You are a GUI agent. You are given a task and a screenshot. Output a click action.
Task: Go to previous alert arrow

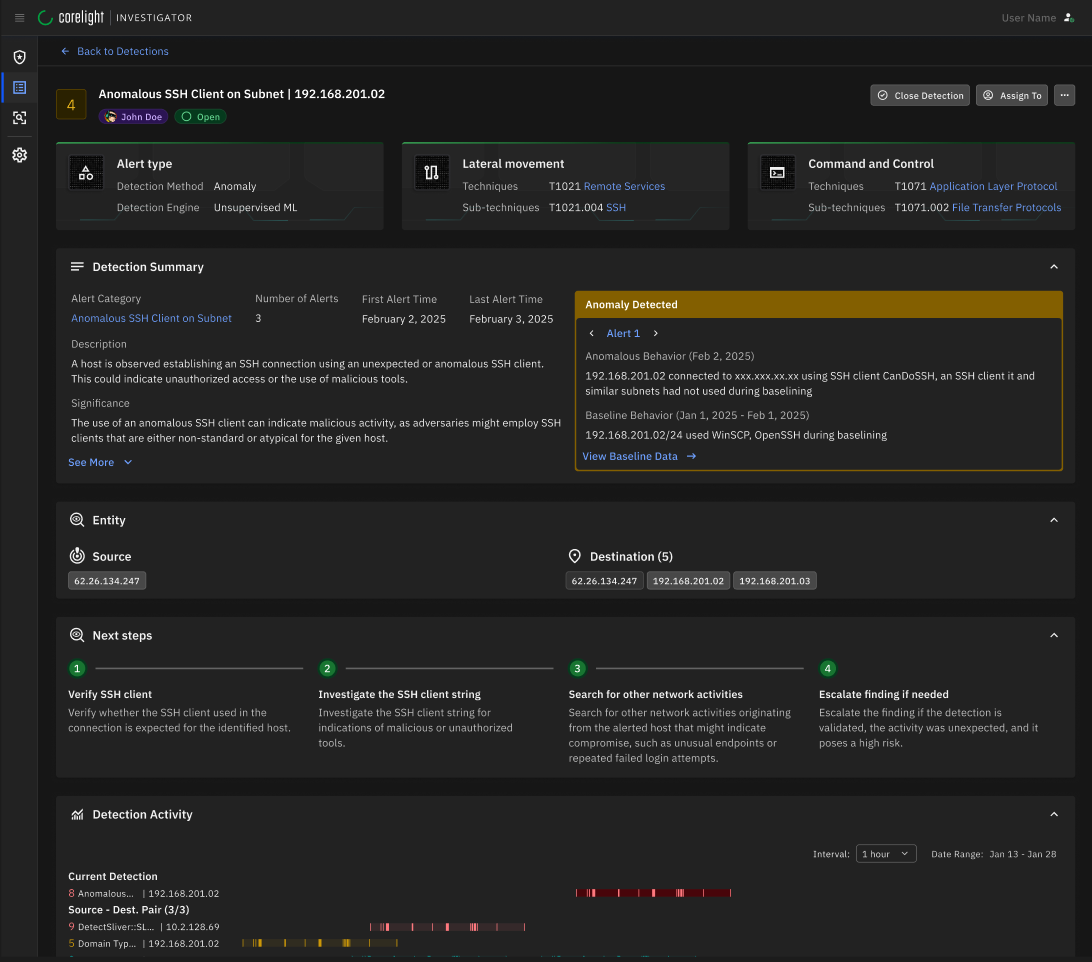coord(591,333)
